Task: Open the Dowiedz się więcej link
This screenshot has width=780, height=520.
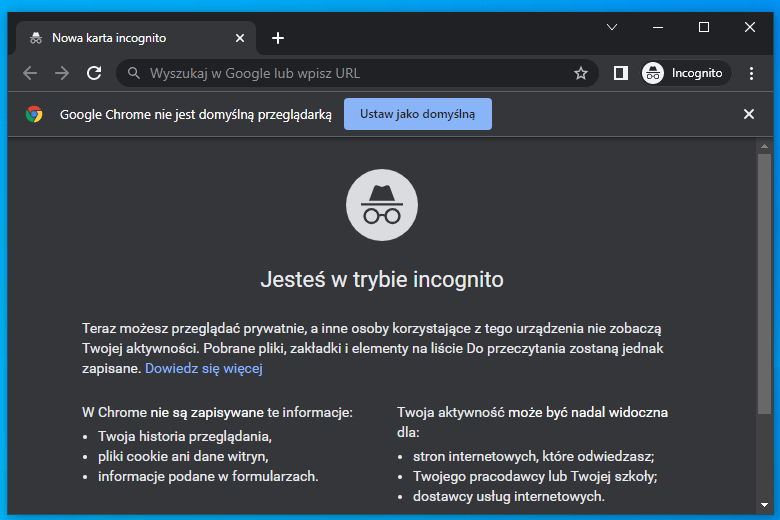Action: [x=203, y=368]
